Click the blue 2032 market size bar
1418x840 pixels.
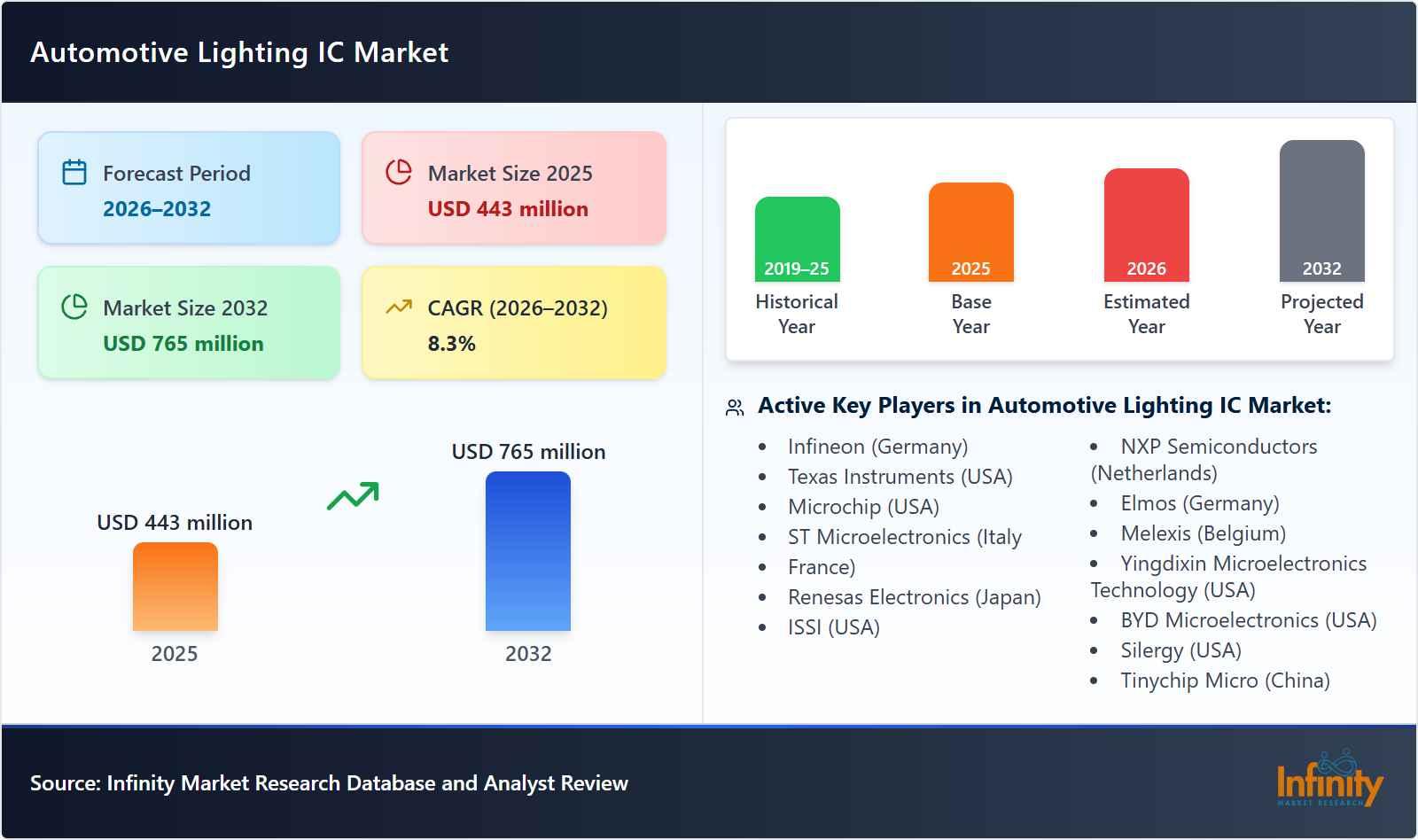click(527, 551)
